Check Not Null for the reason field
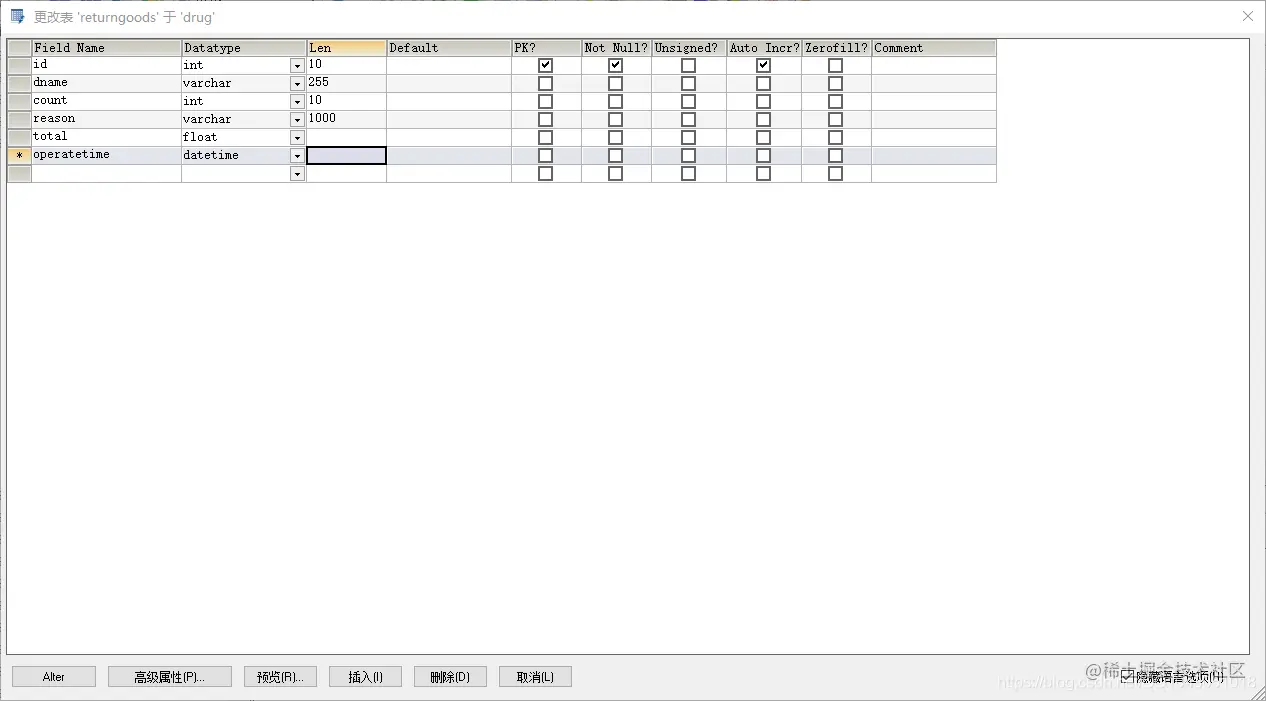The image size is (1266, 701). 615,119
